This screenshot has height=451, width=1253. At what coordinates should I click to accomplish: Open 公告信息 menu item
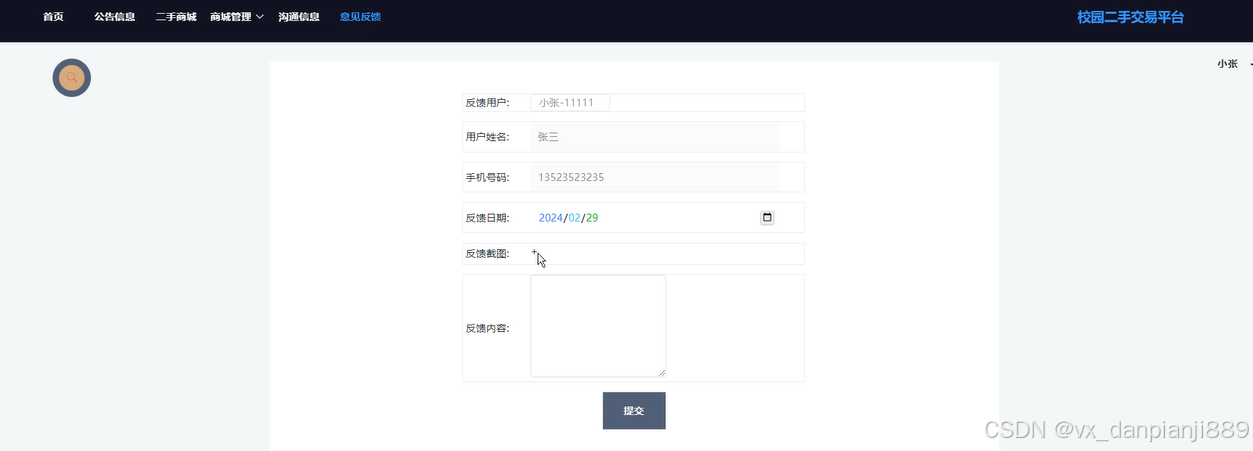pos(115,17)
